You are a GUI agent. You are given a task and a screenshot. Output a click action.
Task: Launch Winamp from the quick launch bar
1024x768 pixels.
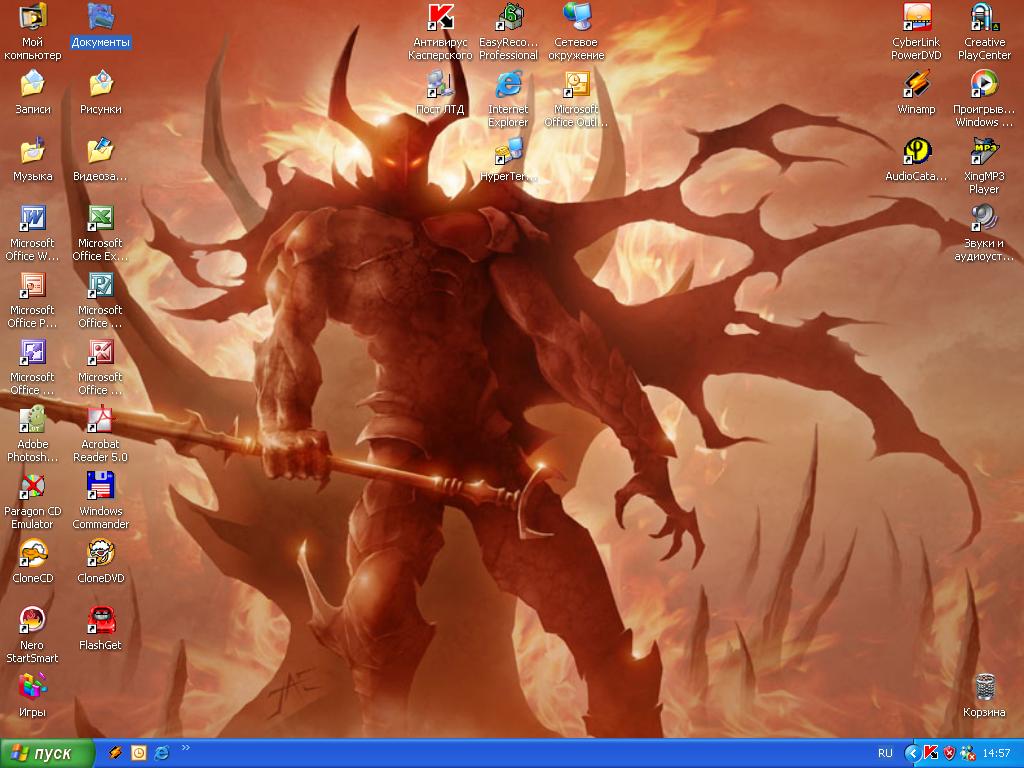[116, 752]
